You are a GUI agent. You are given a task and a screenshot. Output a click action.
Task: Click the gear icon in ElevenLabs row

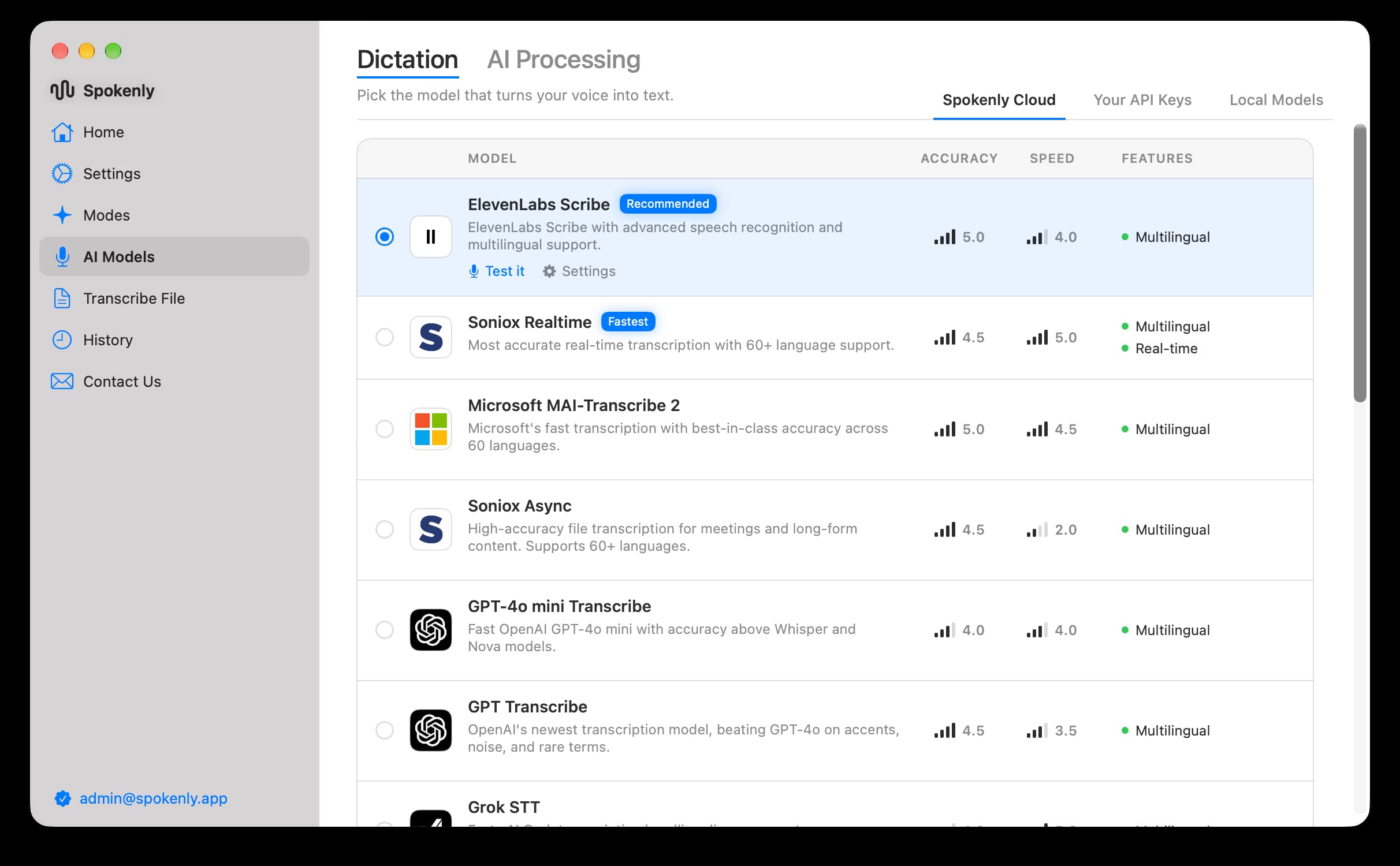[x=549, y=271]
